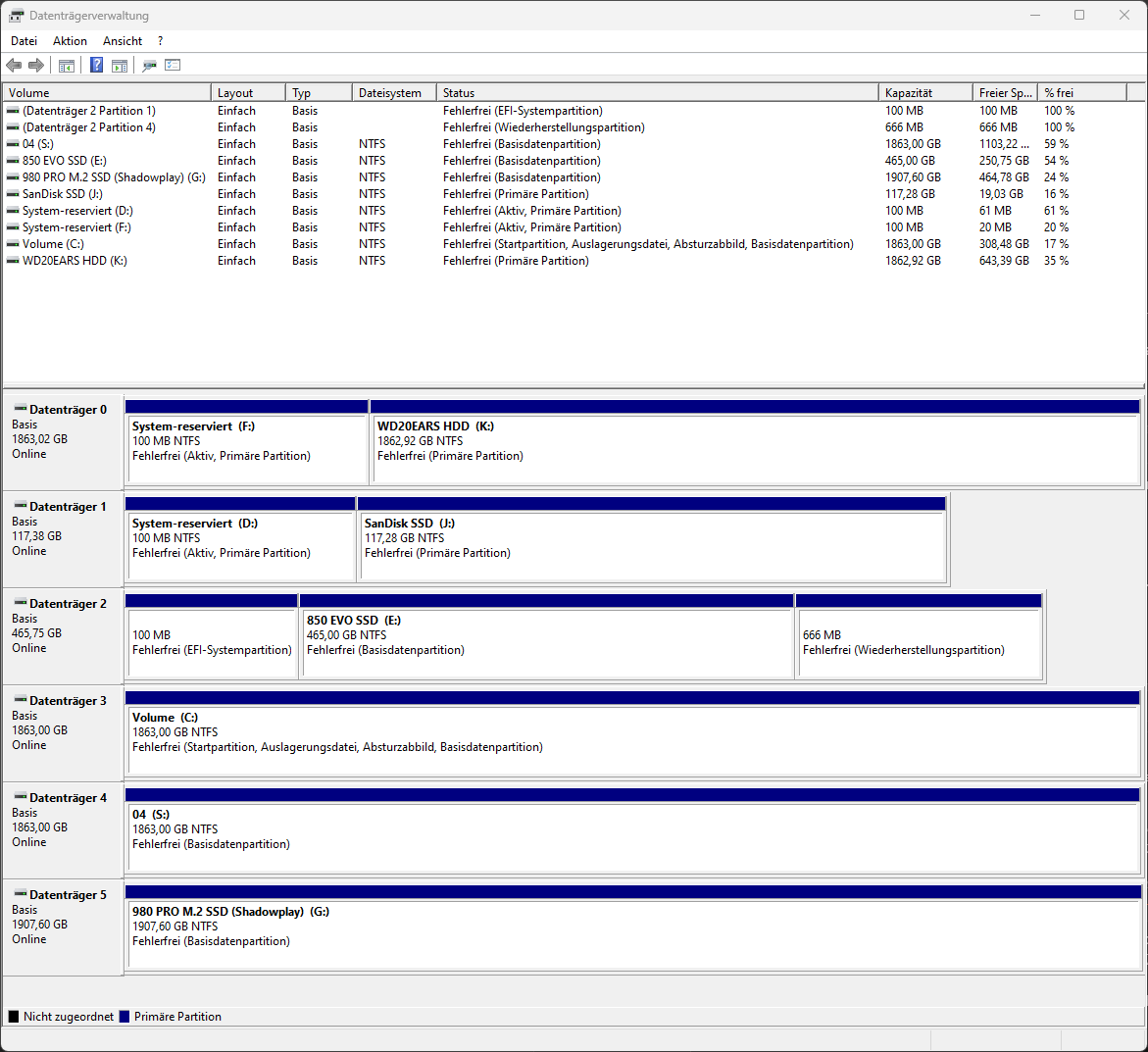The width and height of the screenshot is (1148, 1052).
Task: Sort the list by Kapazität column header
Action: click(925, 93)
